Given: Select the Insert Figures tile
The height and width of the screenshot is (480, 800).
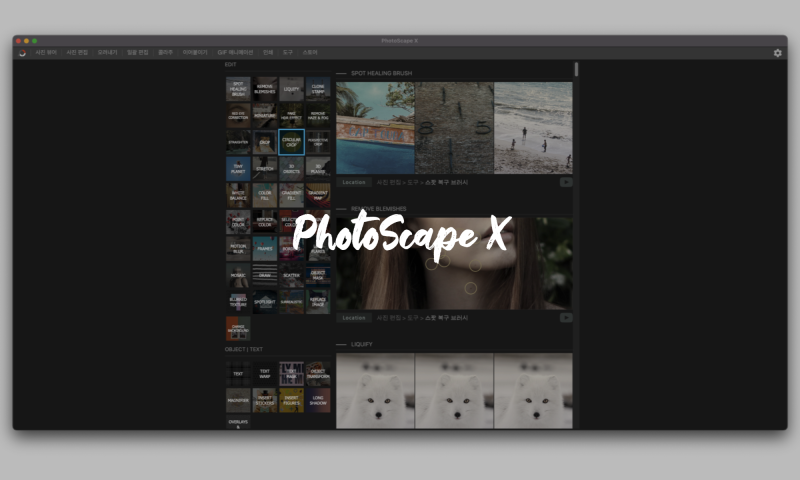Looking at the screenshot, I should [291, 400].
